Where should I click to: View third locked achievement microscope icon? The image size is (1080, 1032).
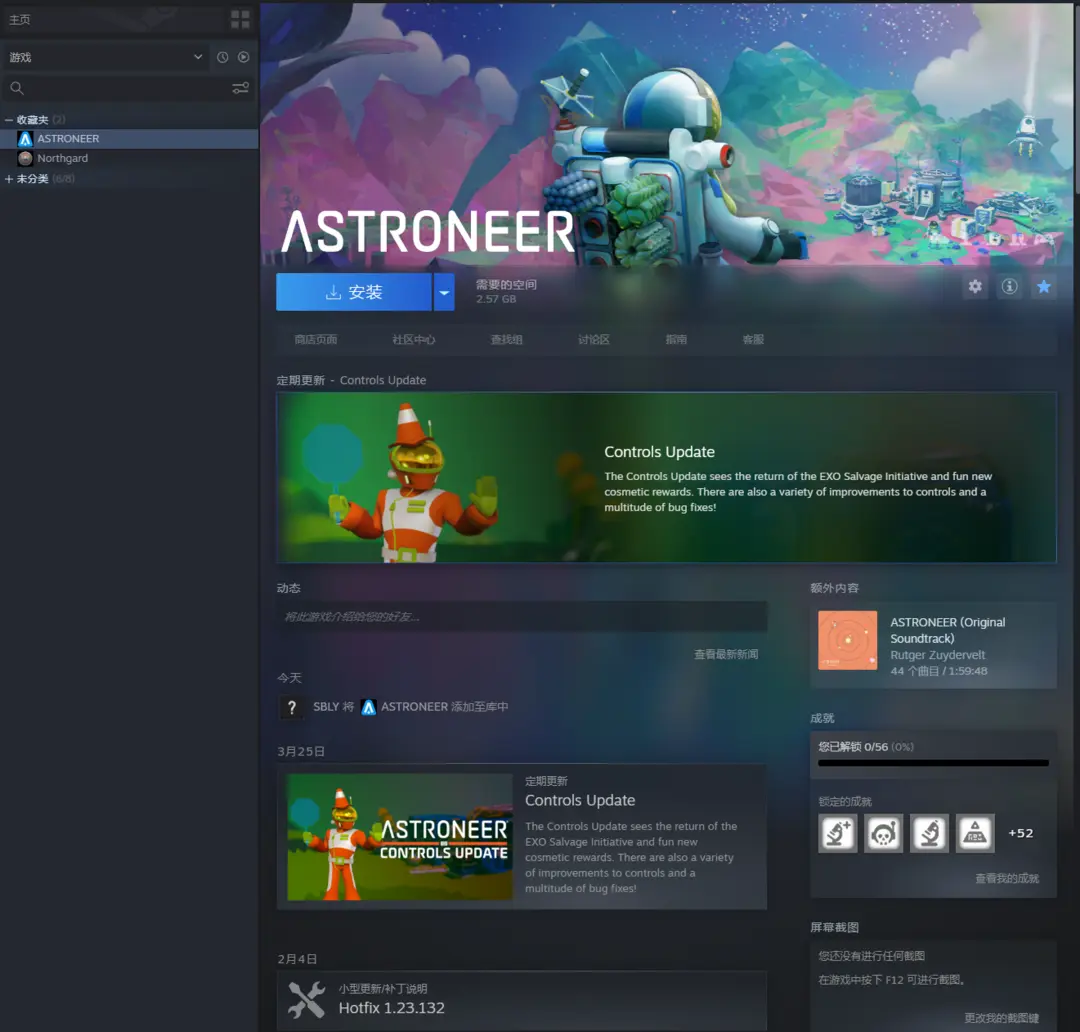click(929, 834)
